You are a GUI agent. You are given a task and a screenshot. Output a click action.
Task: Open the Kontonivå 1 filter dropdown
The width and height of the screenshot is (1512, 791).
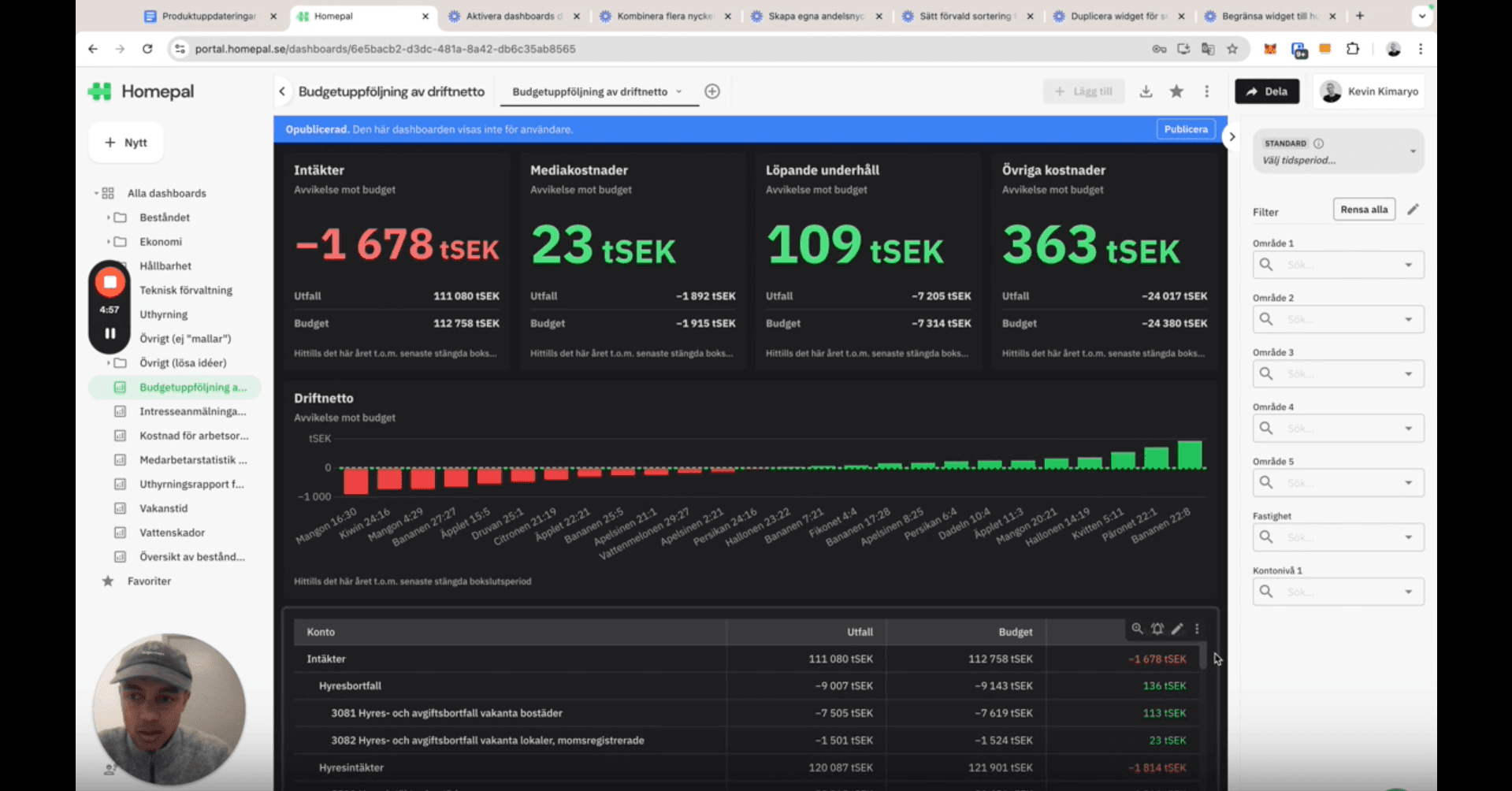pos(1338,592)
